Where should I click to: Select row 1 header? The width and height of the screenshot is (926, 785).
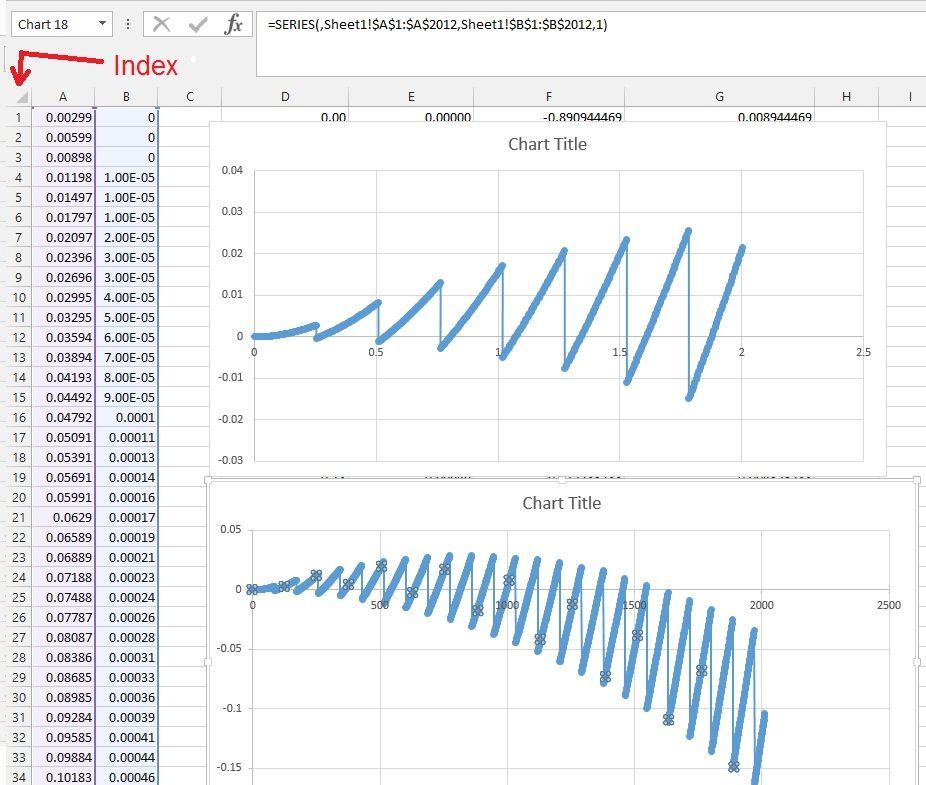(x=18, y=118)
